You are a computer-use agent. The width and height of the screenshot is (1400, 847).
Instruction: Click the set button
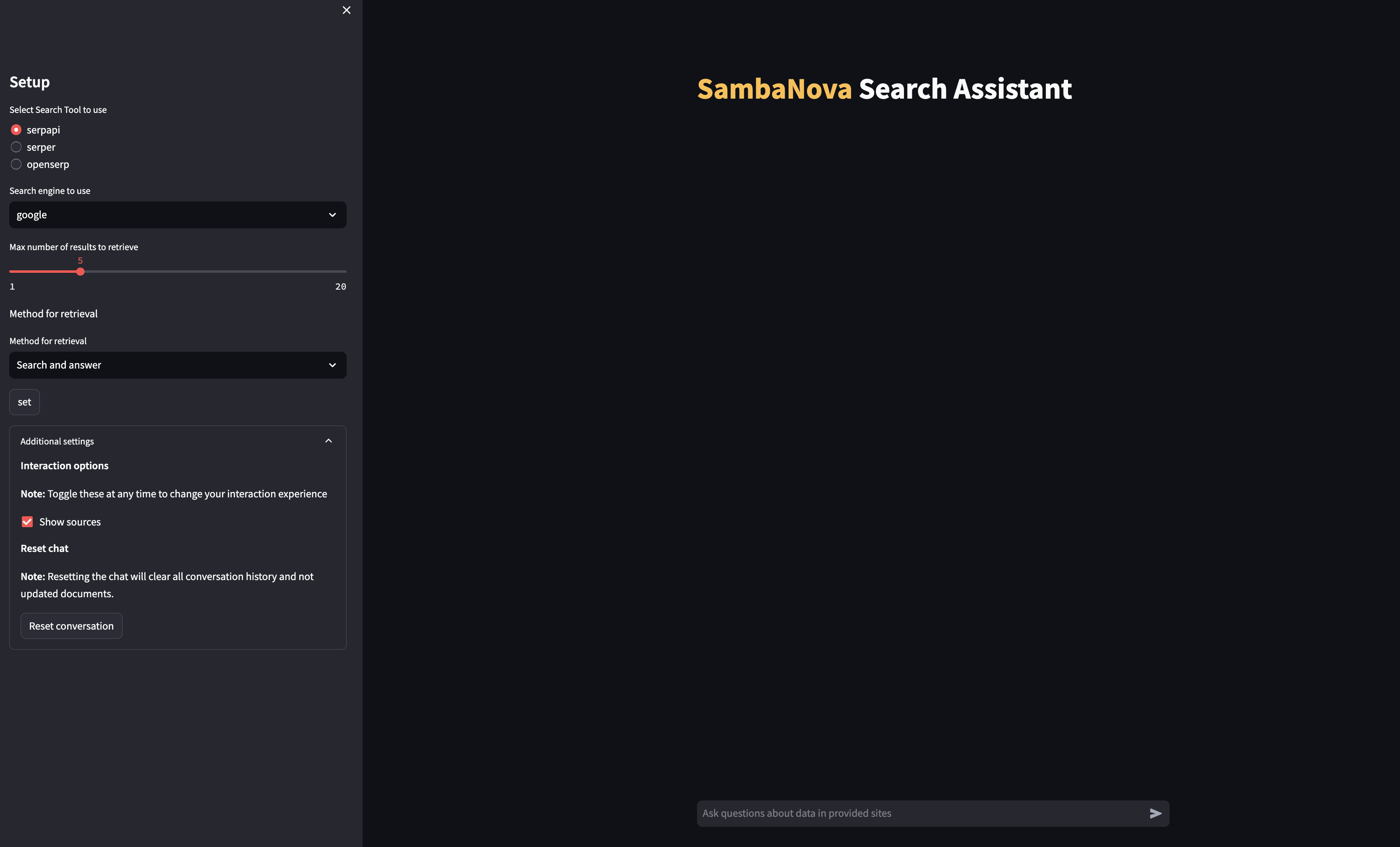[24, 402]
